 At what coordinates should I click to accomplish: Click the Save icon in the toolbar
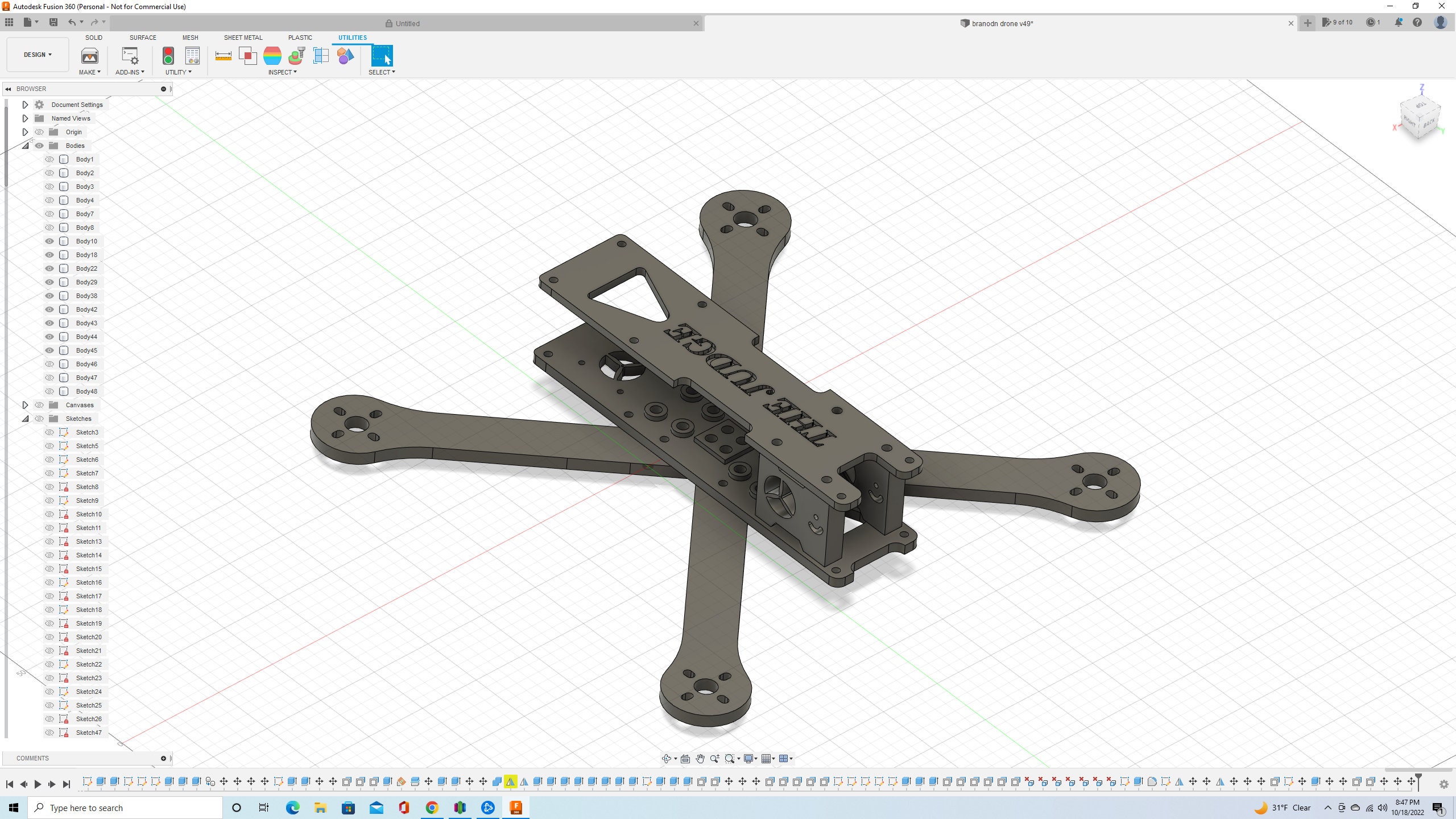point(53,22)
